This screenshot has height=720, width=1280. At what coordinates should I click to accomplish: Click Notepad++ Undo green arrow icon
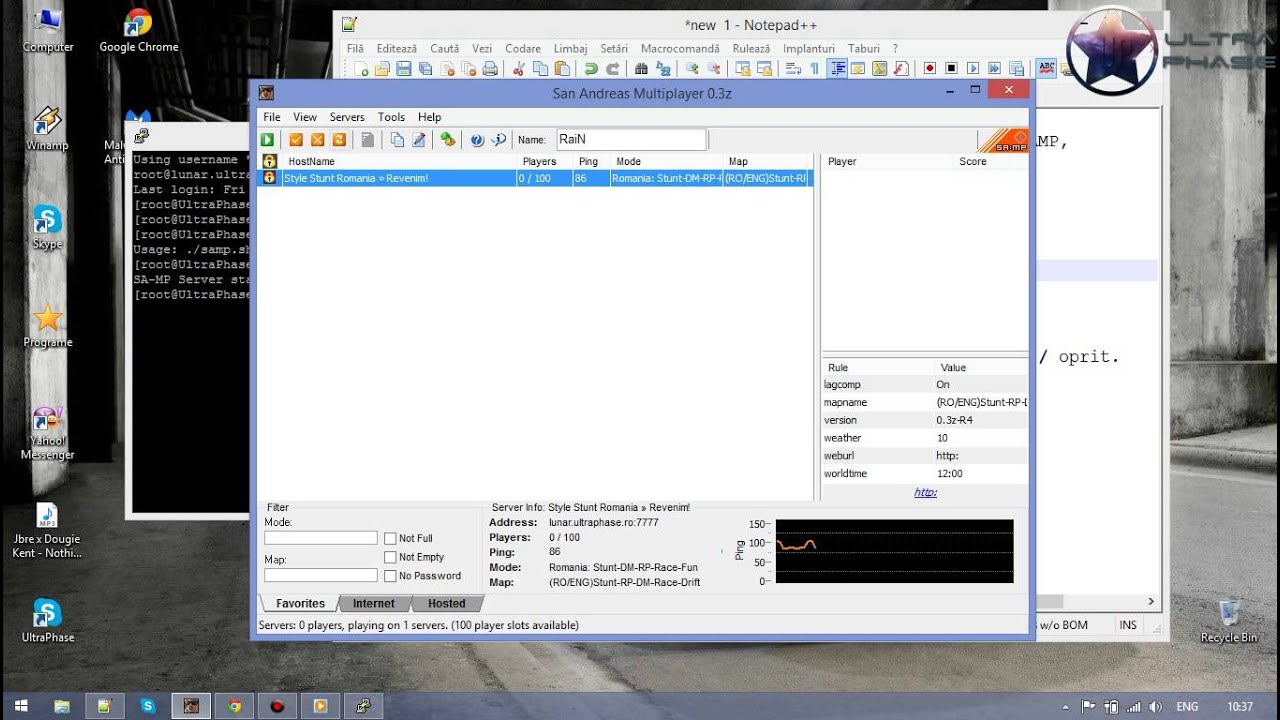point(591,69)
